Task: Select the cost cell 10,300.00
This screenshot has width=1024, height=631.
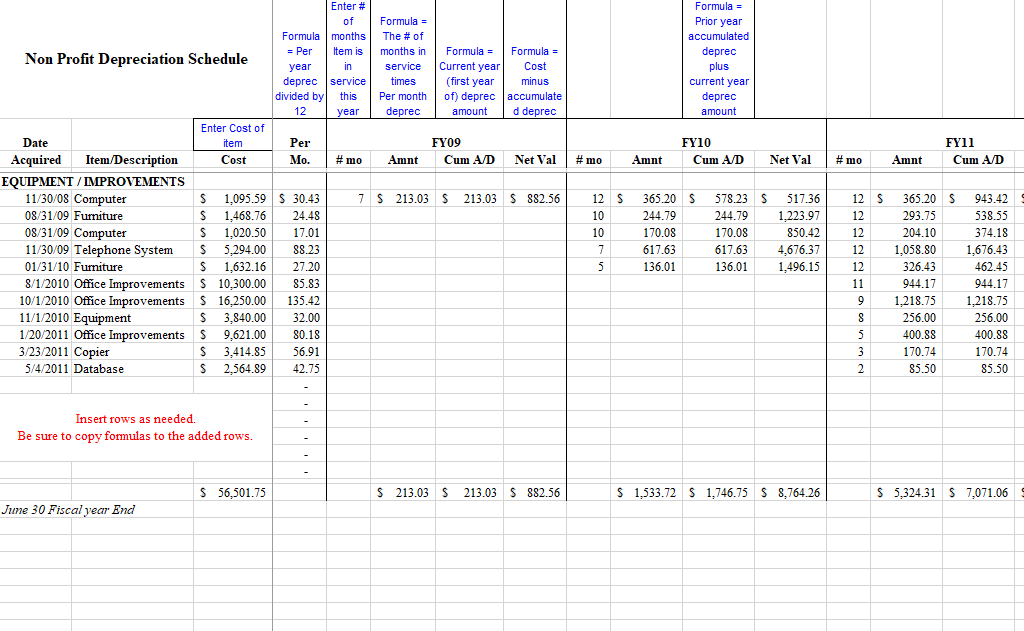Action: click(242, 283)
